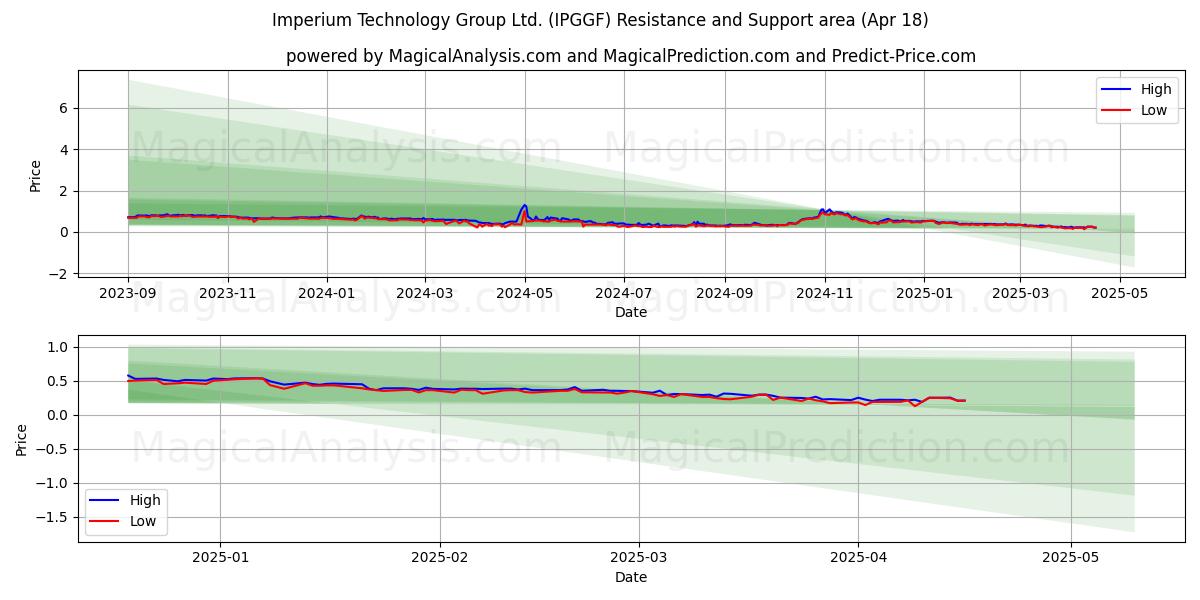Click the '2024-09' tick on the top chart

point(725,295)
